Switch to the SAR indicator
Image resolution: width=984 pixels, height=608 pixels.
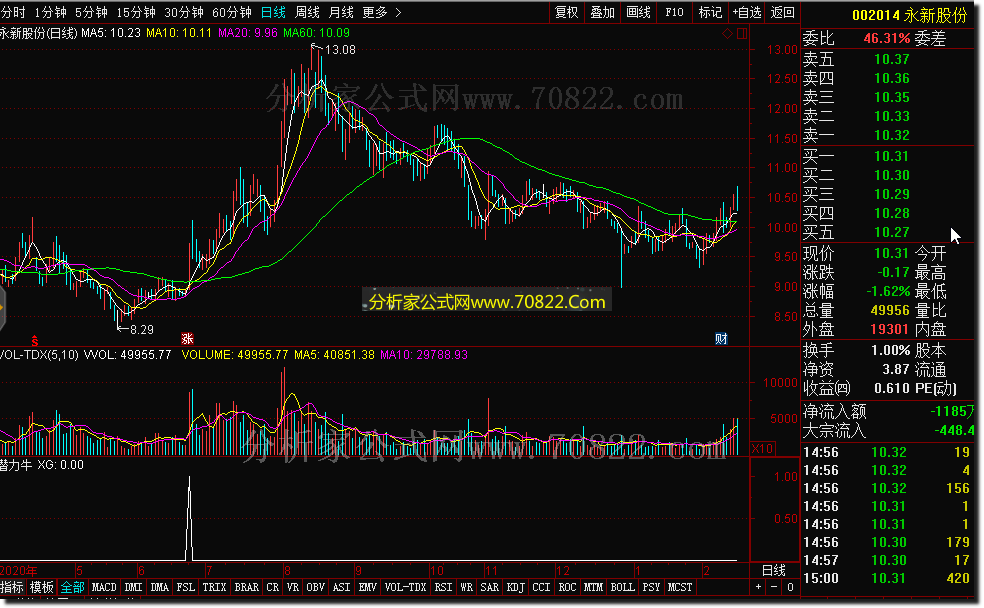[489, 587]
